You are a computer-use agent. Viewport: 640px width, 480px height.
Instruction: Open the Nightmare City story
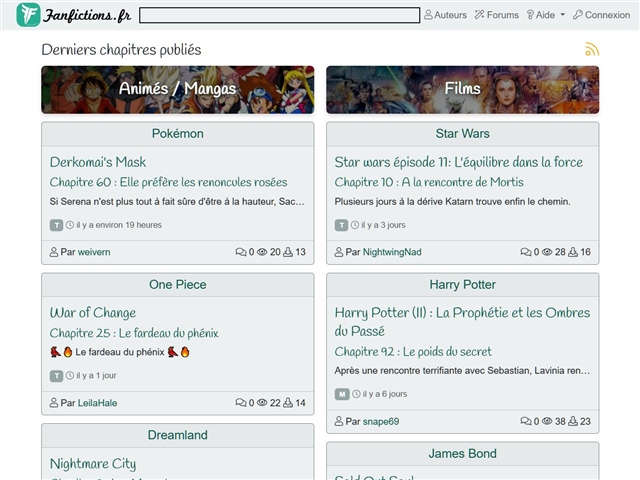pyautogui.click(x=93, y=464)
